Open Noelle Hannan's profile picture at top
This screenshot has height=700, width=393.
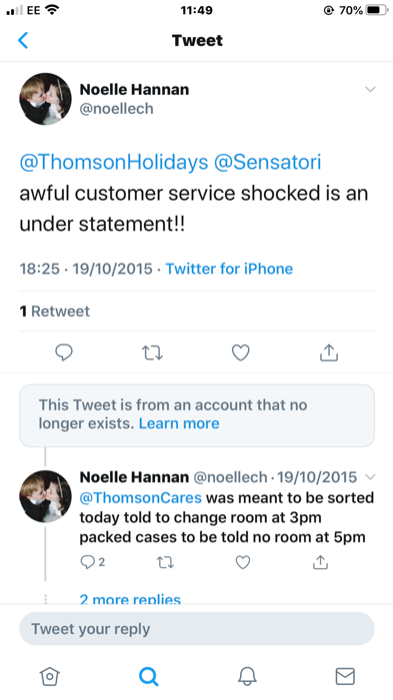tap(45, 99)
